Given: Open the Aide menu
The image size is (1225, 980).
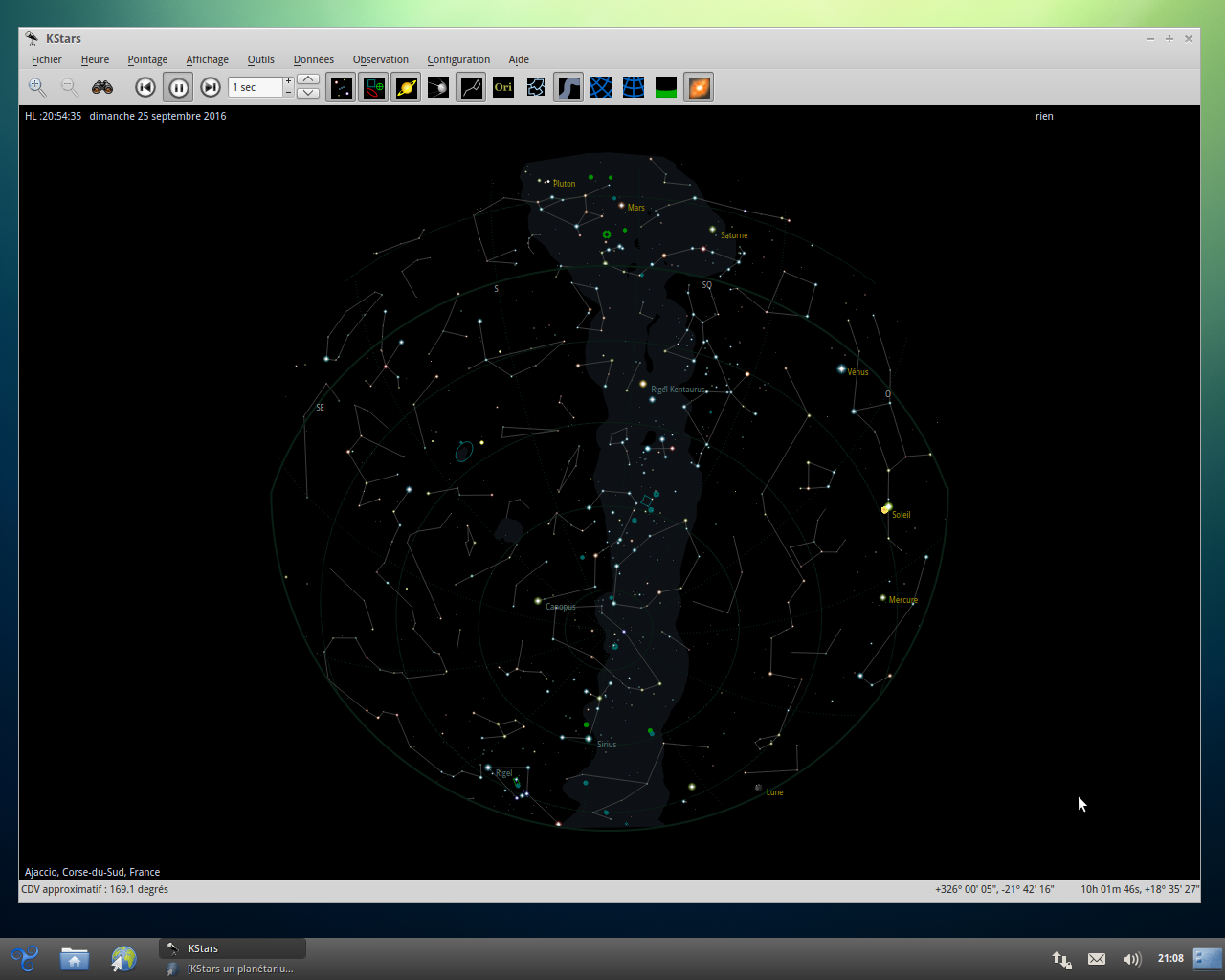Looking at the screenshot, I should [x=519, y=59].
